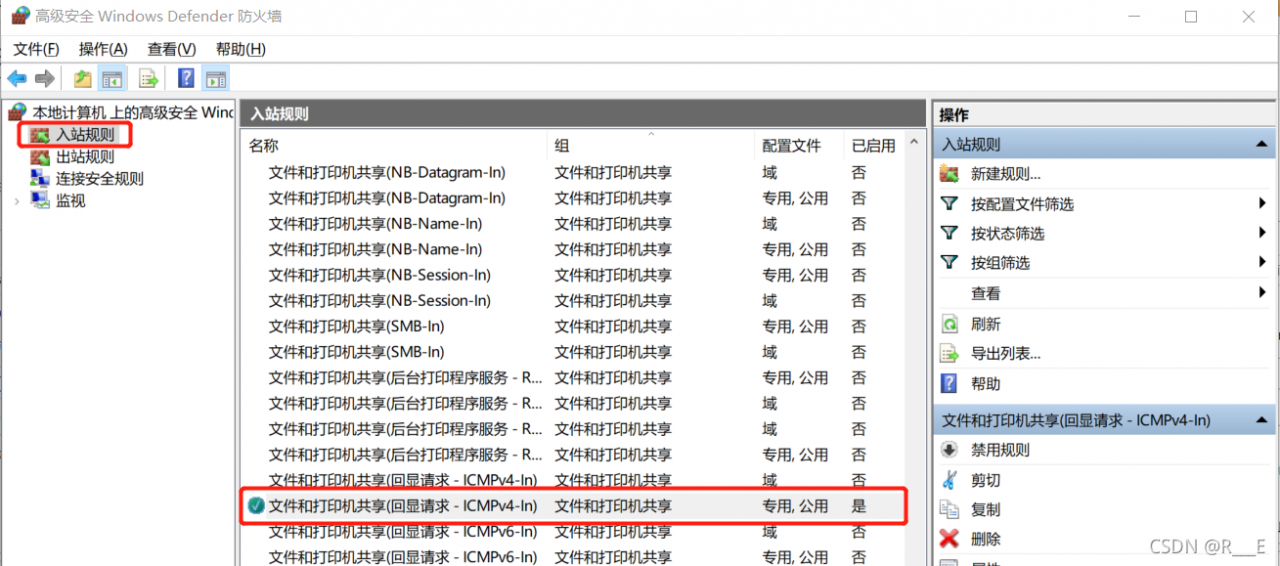Sort by the 配置文件 column header
1280x566 pixels.
pyautogui.click(x=799, y=145)
